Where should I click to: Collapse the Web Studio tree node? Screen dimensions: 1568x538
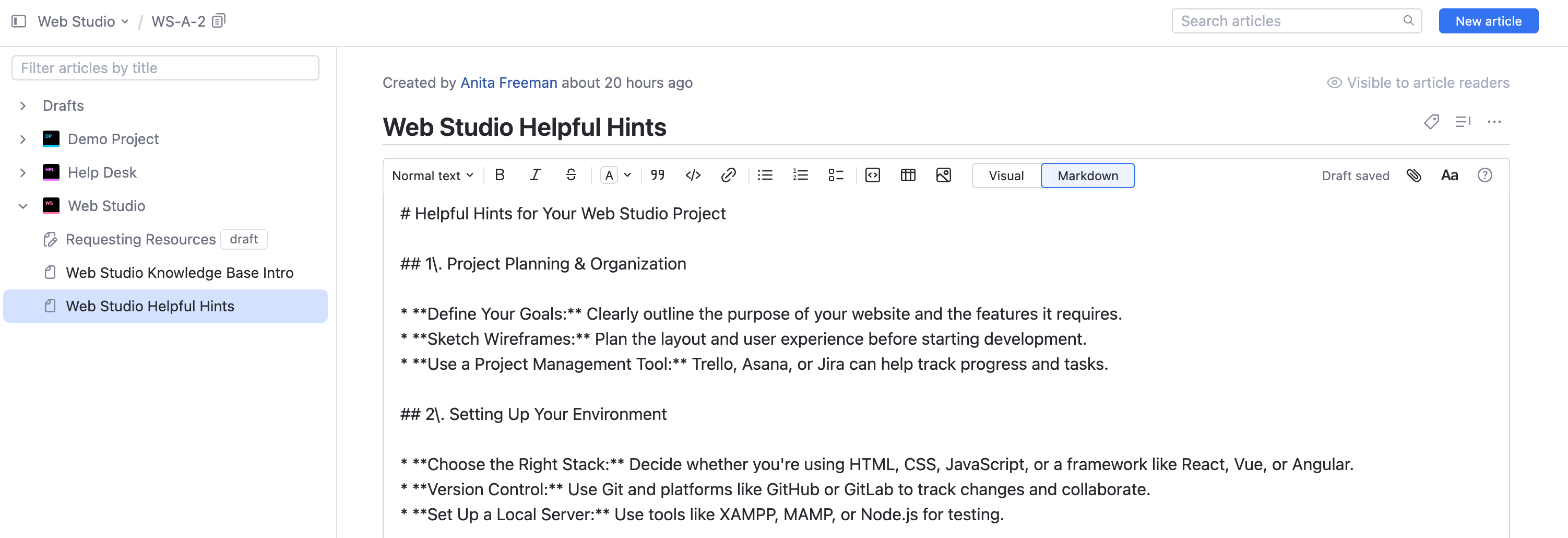click(x=23, y=206)
